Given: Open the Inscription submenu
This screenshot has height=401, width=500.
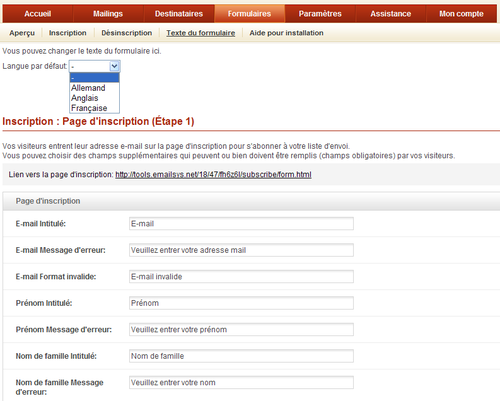Looking at the screenshot, I should (x=68, y=33).
